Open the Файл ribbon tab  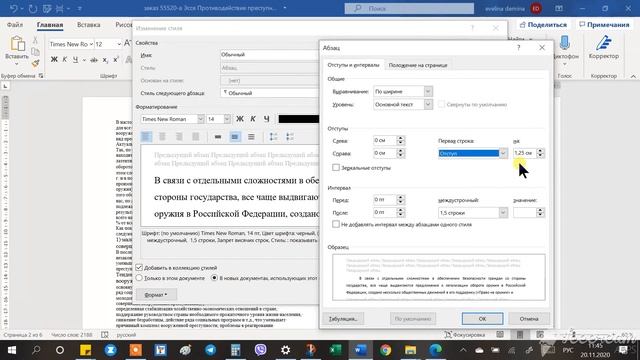click(x=15, y=25)
